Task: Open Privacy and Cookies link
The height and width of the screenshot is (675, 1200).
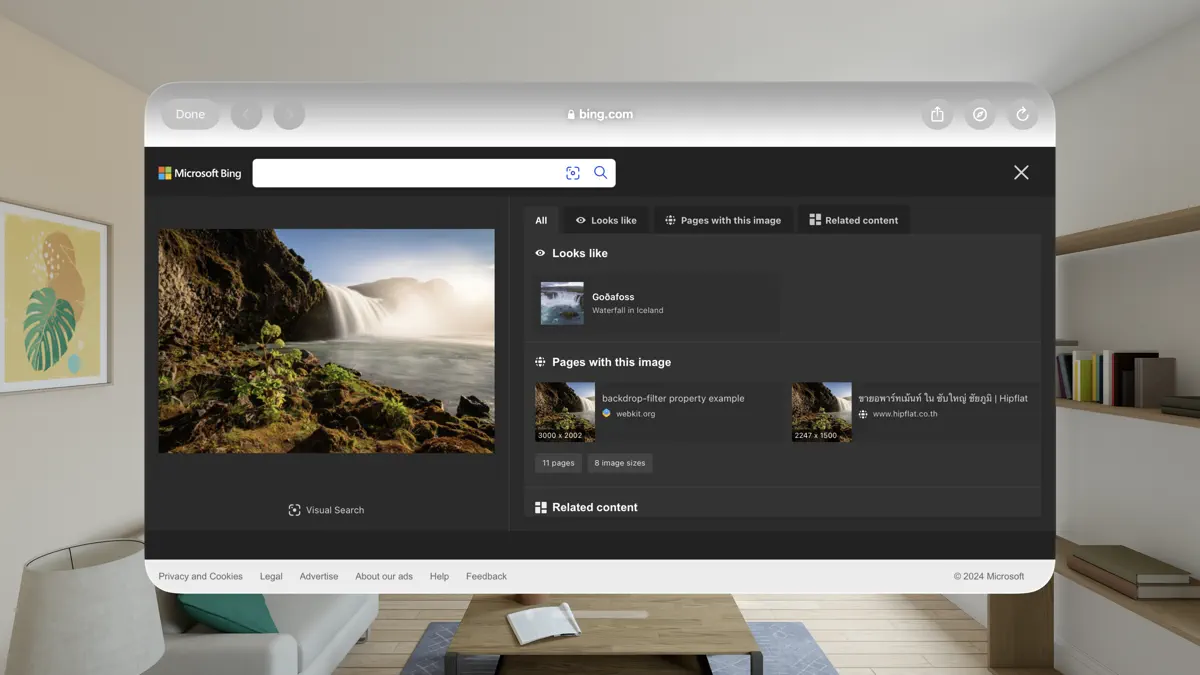Action: tap(200, 576)
